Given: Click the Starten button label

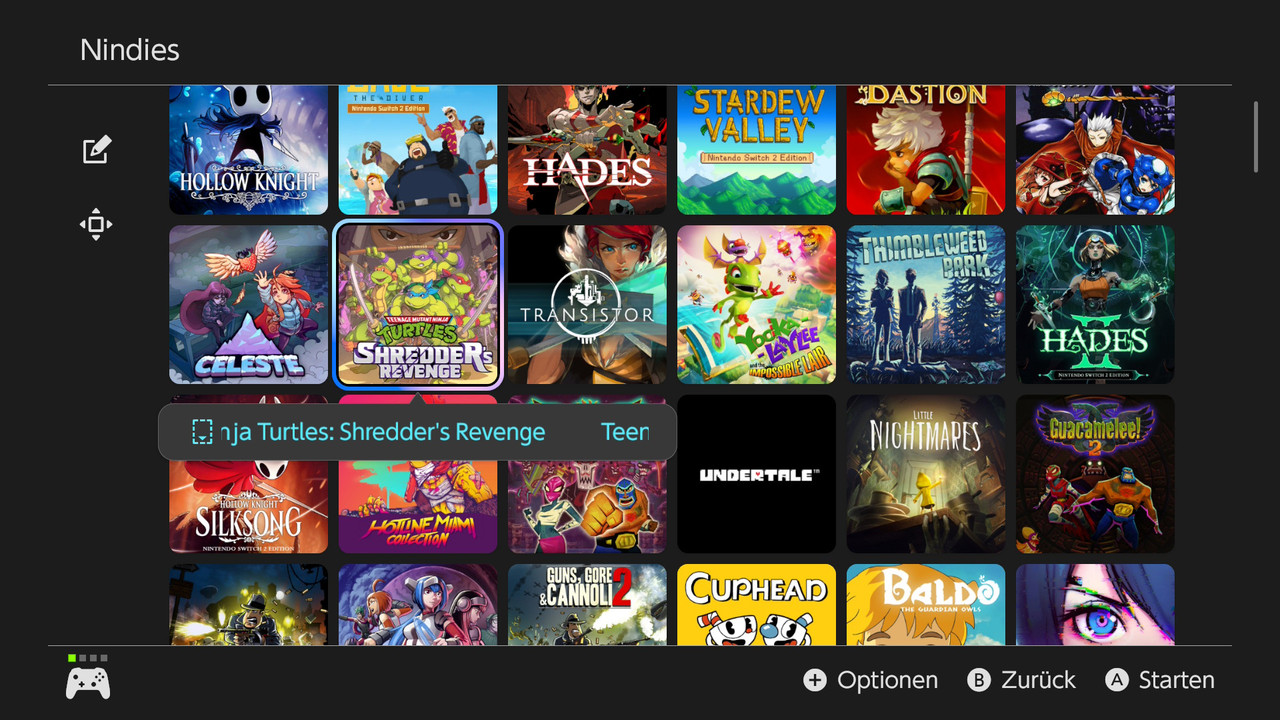Looking at the screenshot, I should coord(1177,680).
